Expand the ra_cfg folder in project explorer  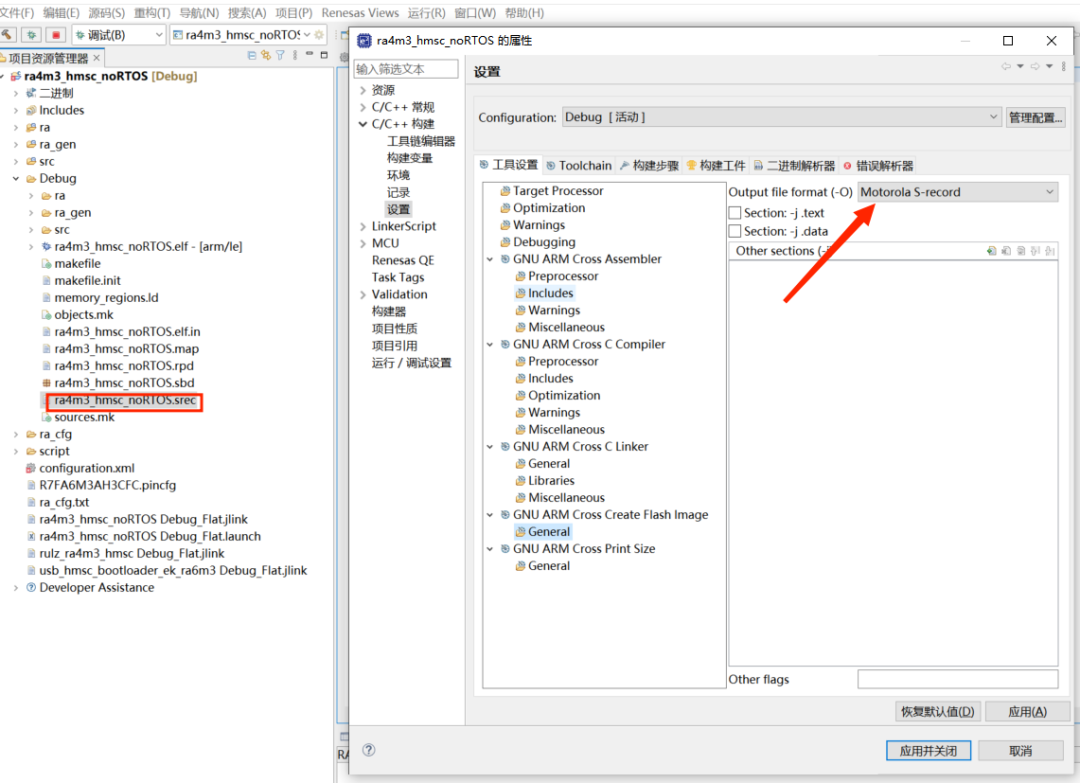[x=15, y=435]
